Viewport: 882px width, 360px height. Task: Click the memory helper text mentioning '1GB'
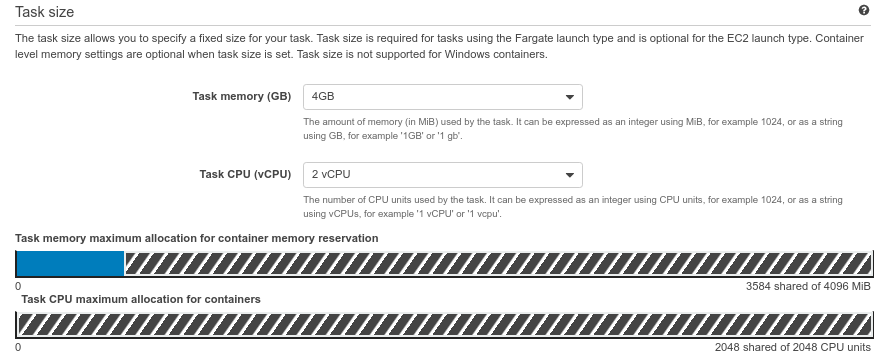click(573, 129)
